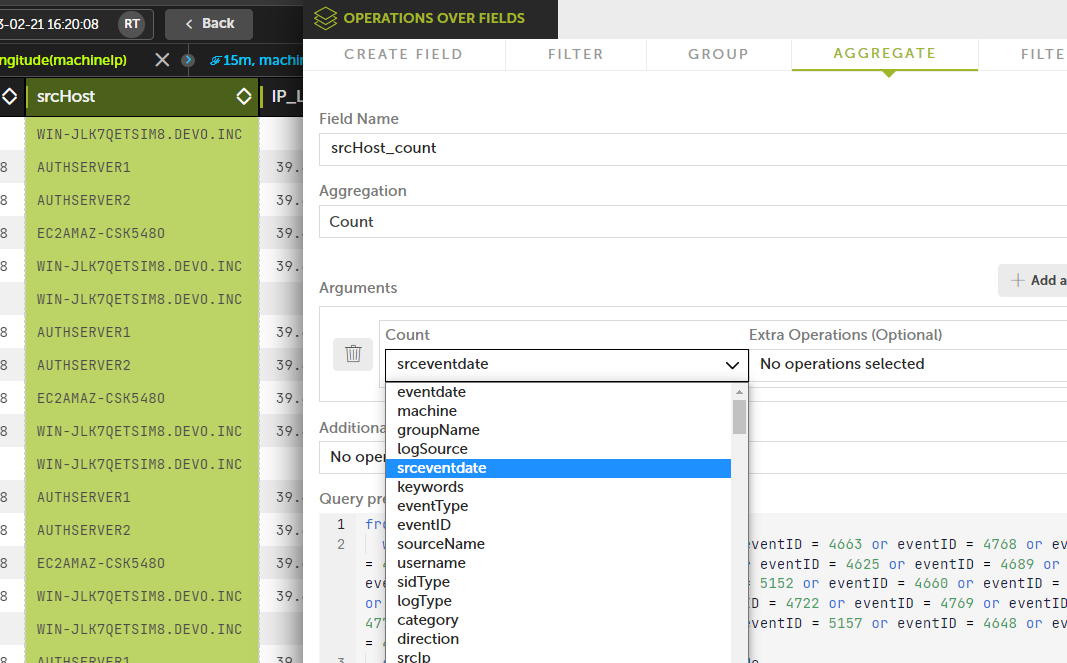Open the Group tab
This screenshot has height=663, width=1067.
coord(718,54)
